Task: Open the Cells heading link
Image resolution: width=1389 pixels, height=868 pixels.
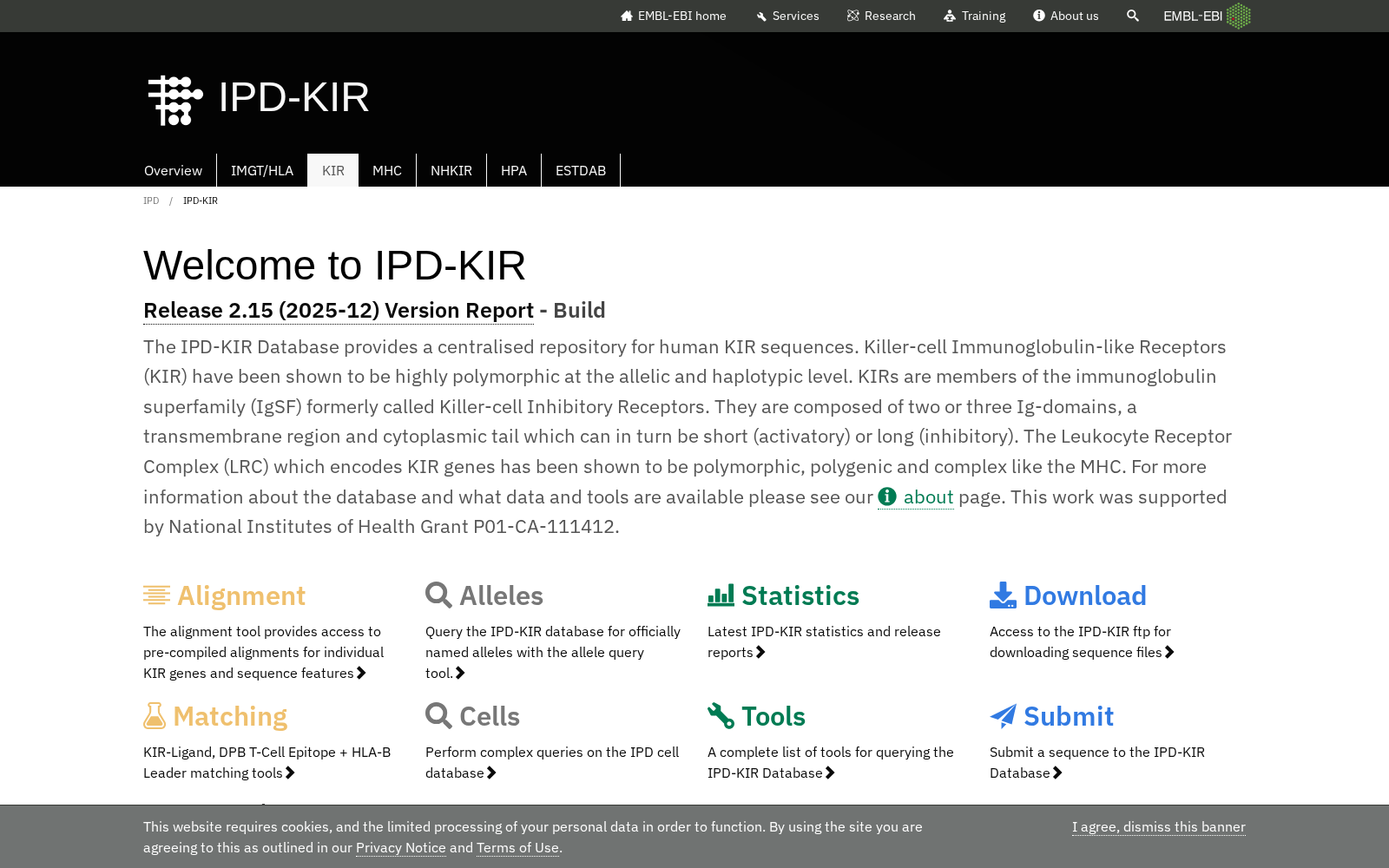Action: point(490,716)
